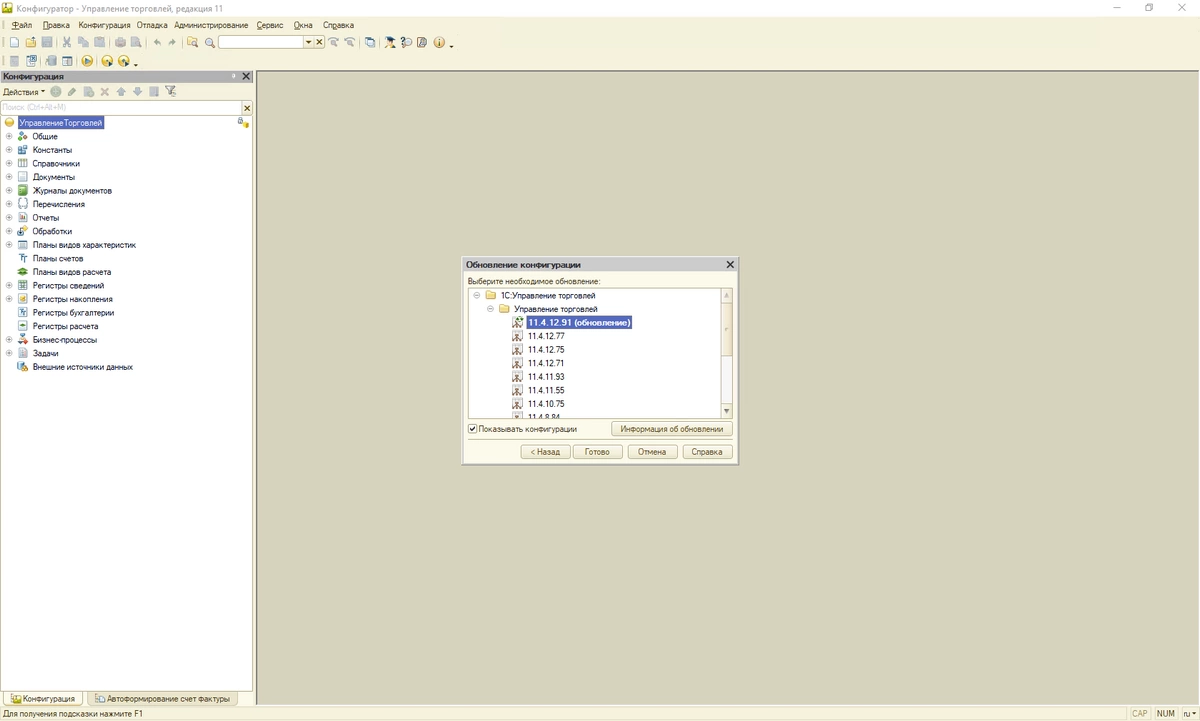1200x721 pixels.
Task: Click the Redo arrow icon
Action: 172,42
